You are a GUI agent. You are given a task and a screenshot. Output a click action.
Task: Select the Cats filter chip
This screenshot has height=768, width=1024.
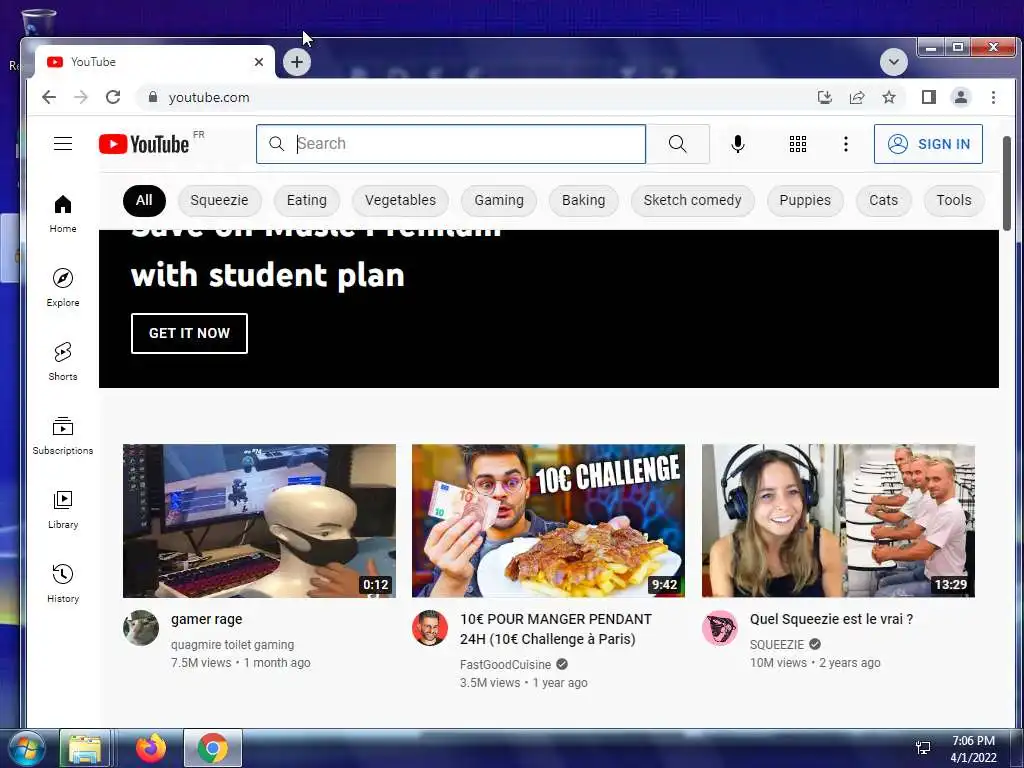click(884, 200)
